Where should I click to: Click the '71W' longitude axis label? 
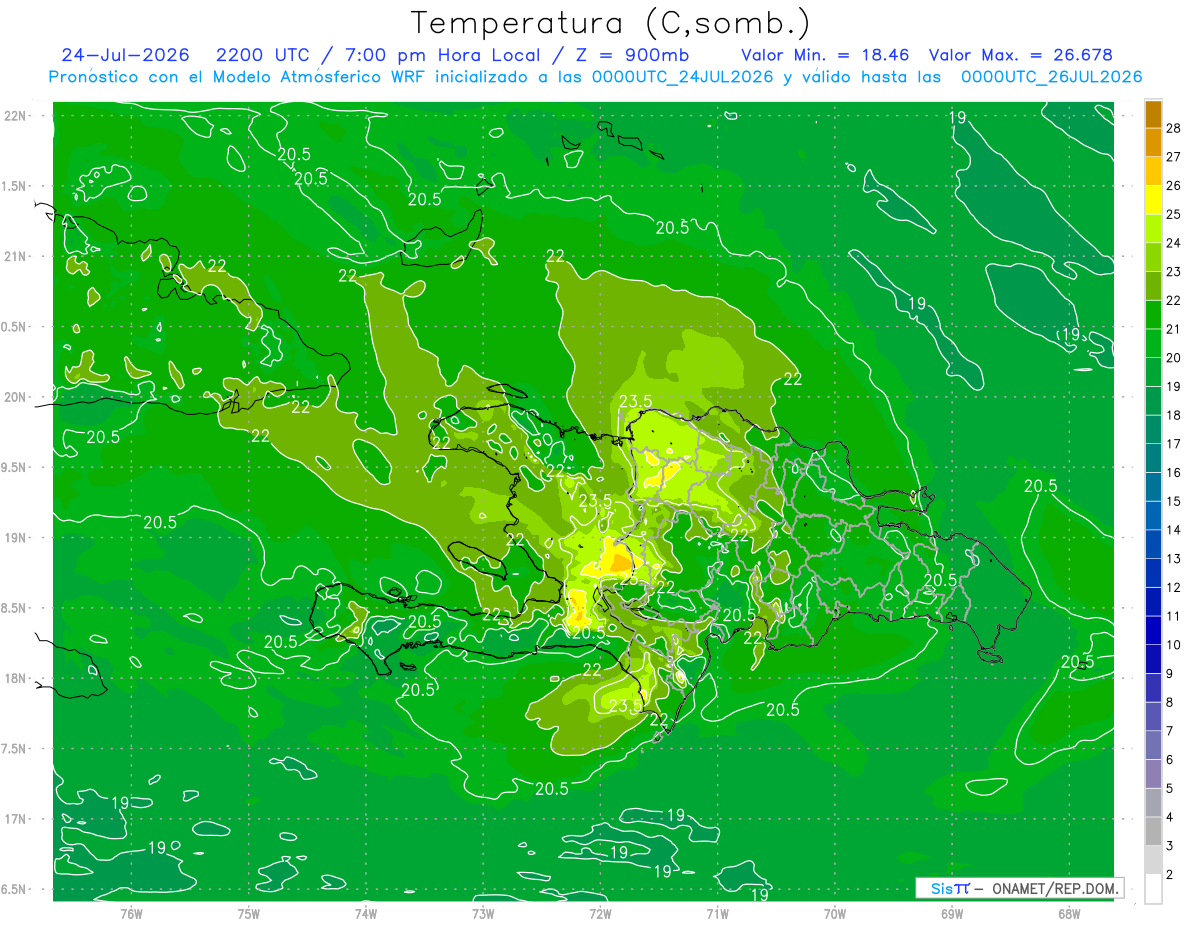717,913
